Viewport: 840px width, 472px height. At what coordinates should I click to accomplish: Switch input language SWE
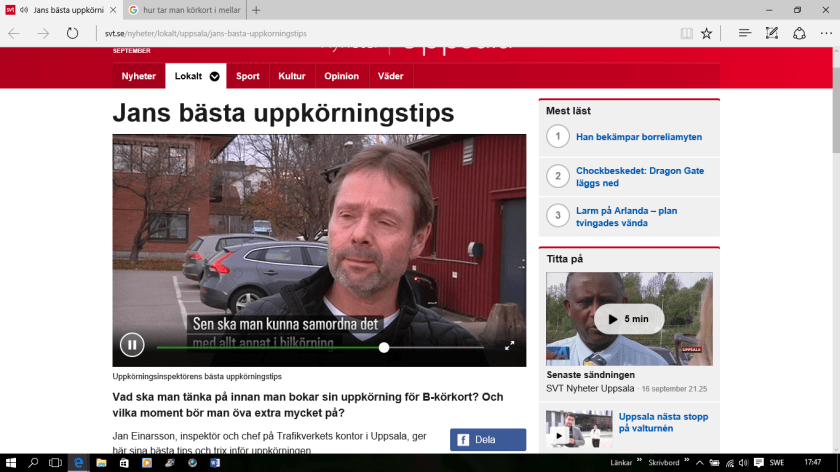[x=777, y=463]
